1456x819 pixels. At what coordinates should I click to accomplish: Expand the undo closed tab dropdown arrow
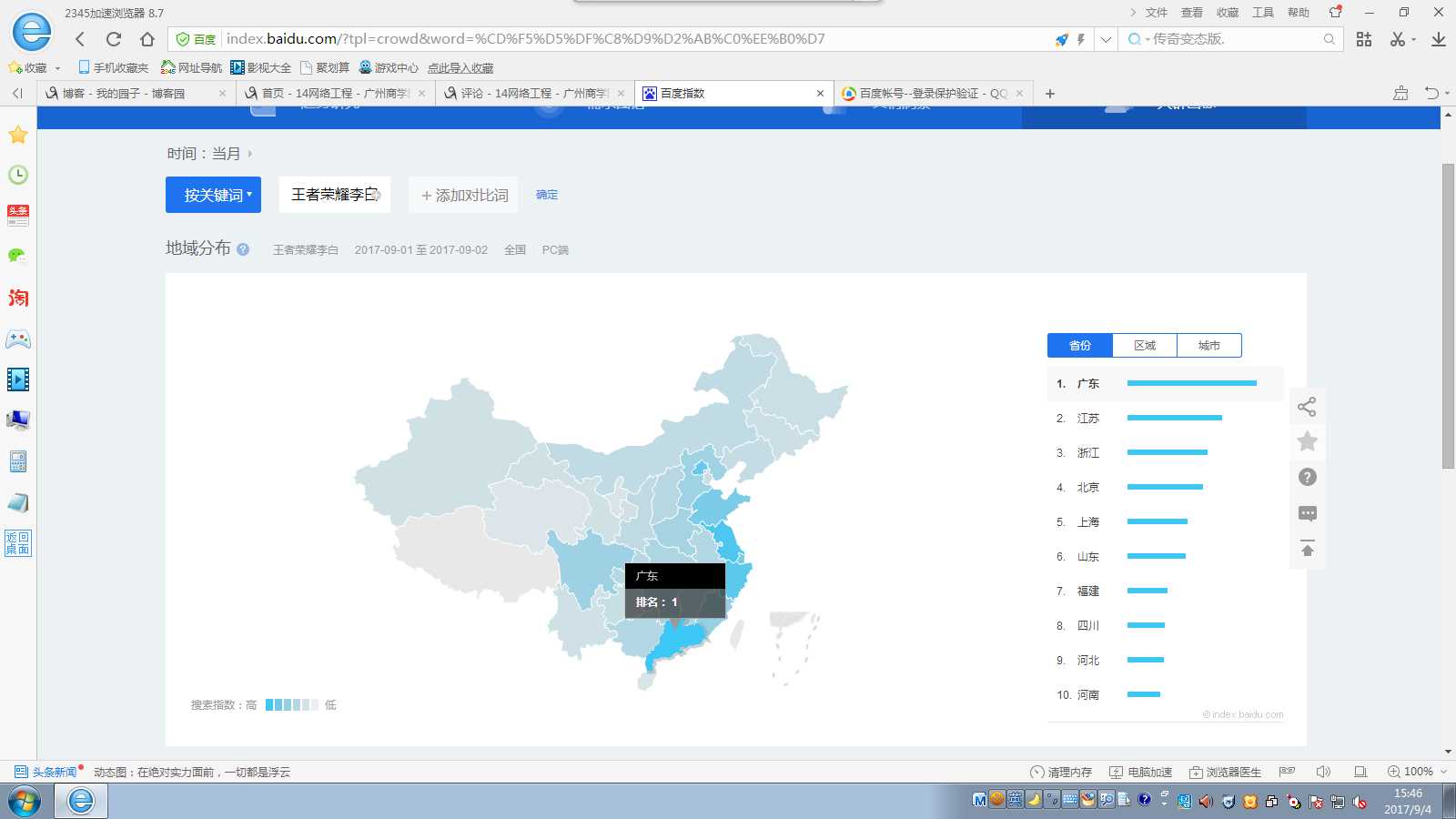pos(1447,94)
